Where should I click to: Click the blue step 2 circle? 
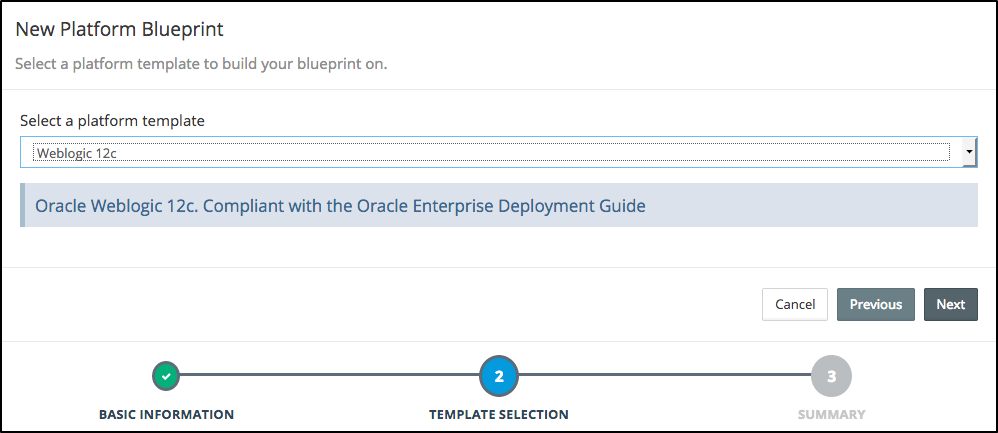click(x=499, y=376)
